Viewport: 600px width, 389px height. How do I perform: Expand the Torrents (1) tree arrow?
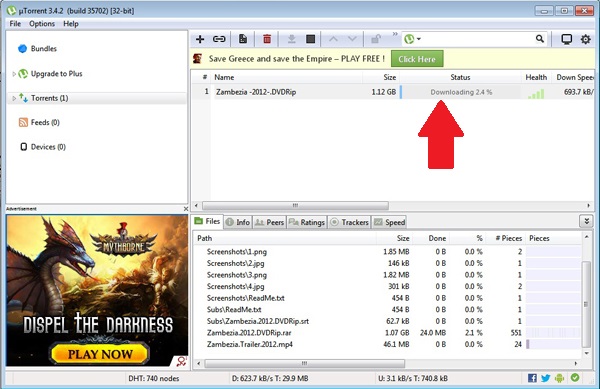(14, 98)
